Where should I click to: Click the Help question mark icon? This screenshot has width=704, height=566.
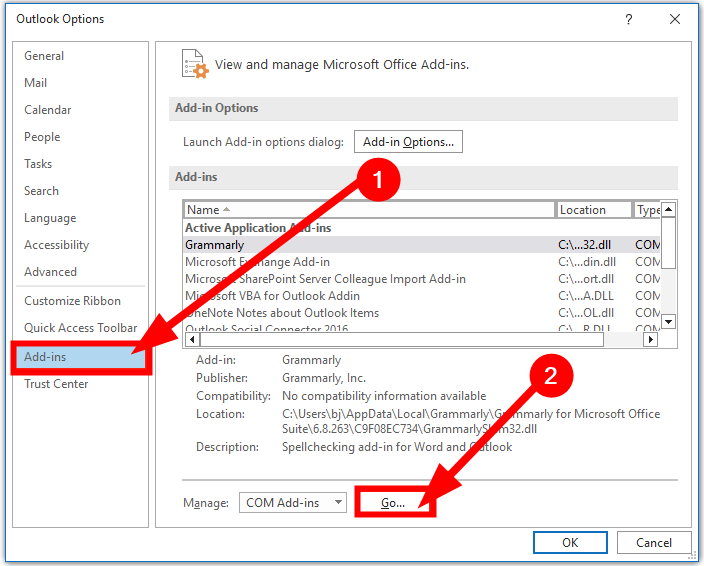click(x=629, y=19)
